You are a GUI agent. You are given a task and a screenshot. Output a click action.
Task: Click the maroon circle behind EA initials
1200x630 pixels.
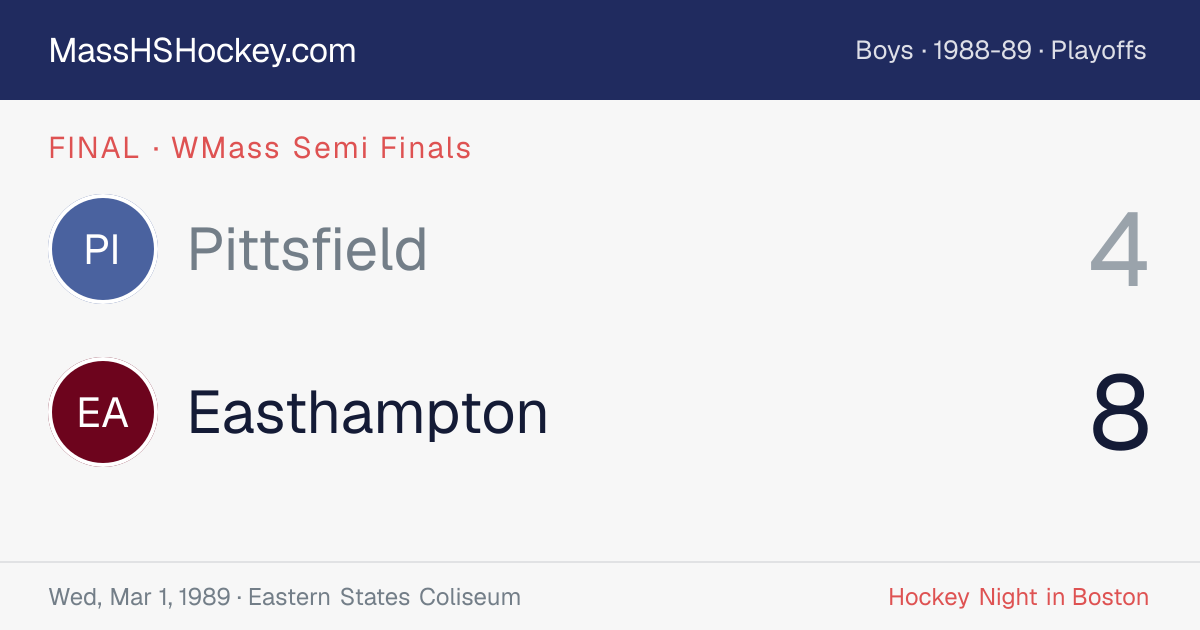[x=103, y=412]
